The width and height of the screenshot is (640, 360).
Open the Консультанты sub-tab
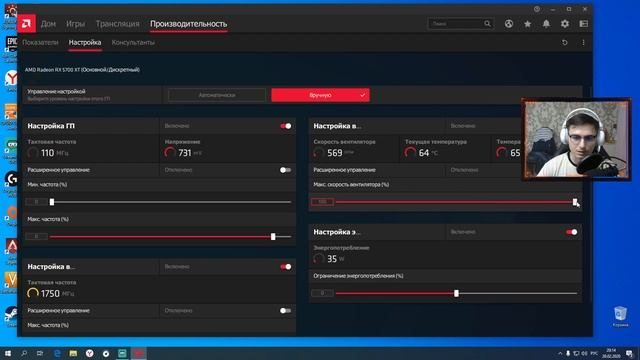coord(133,42)
